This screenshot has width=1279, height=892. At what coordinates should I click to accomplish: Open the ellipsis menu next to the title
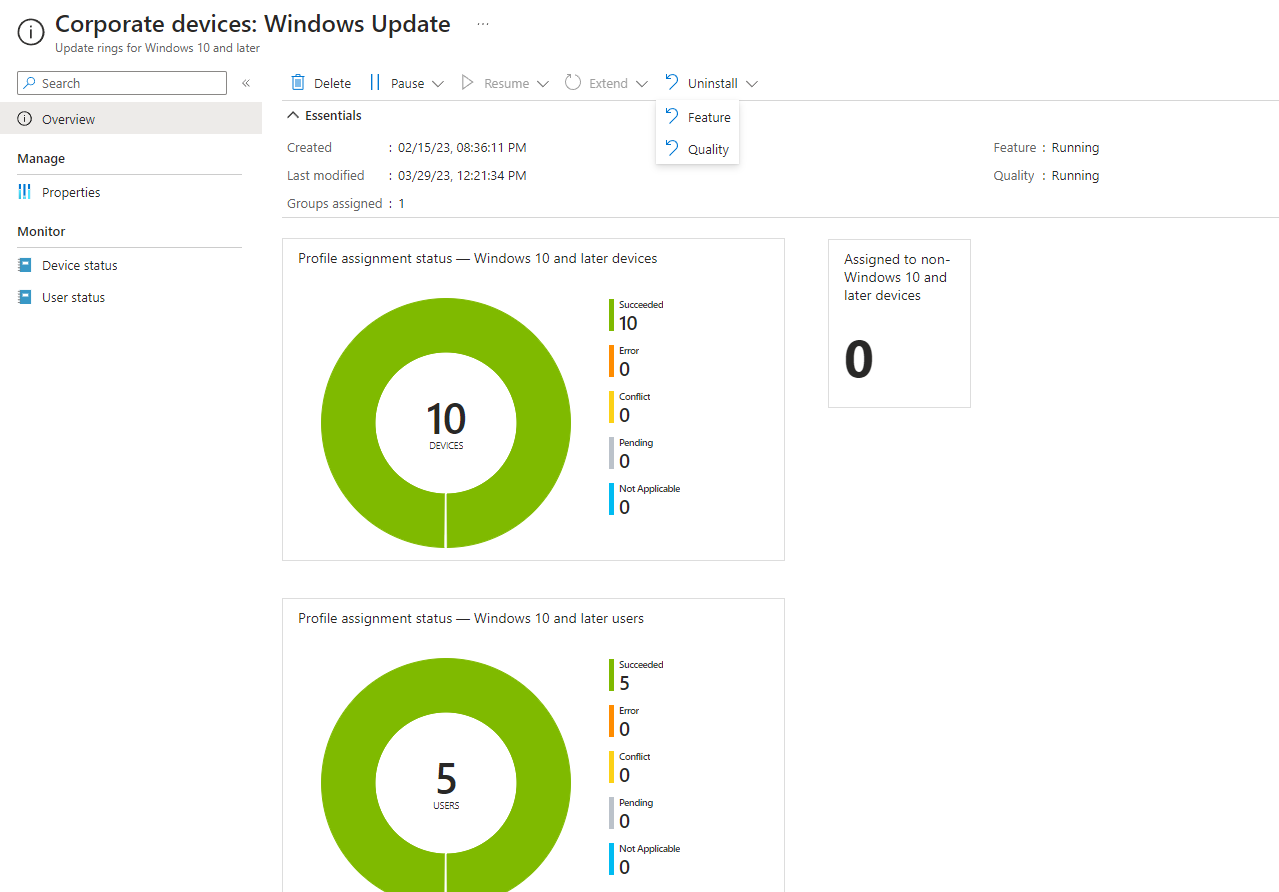tap(483, 24)
